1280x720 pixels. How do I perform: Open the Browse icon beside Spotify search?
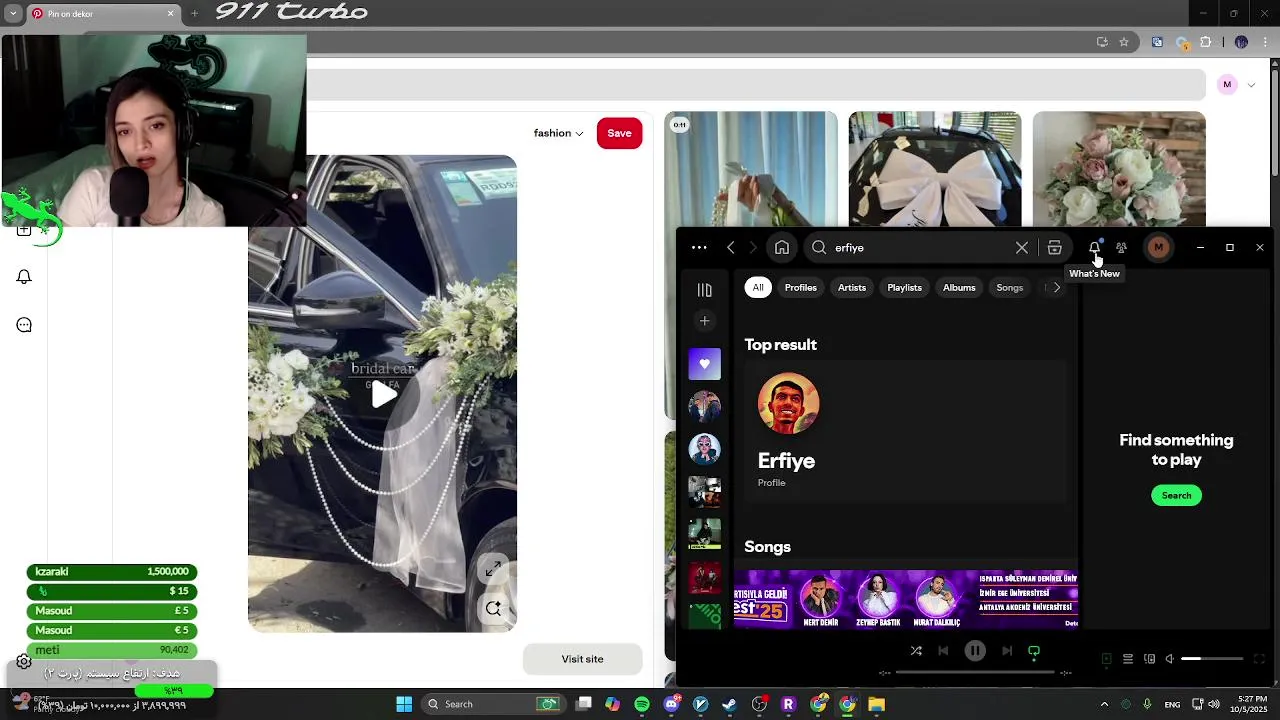click(x=1054, y=248)
